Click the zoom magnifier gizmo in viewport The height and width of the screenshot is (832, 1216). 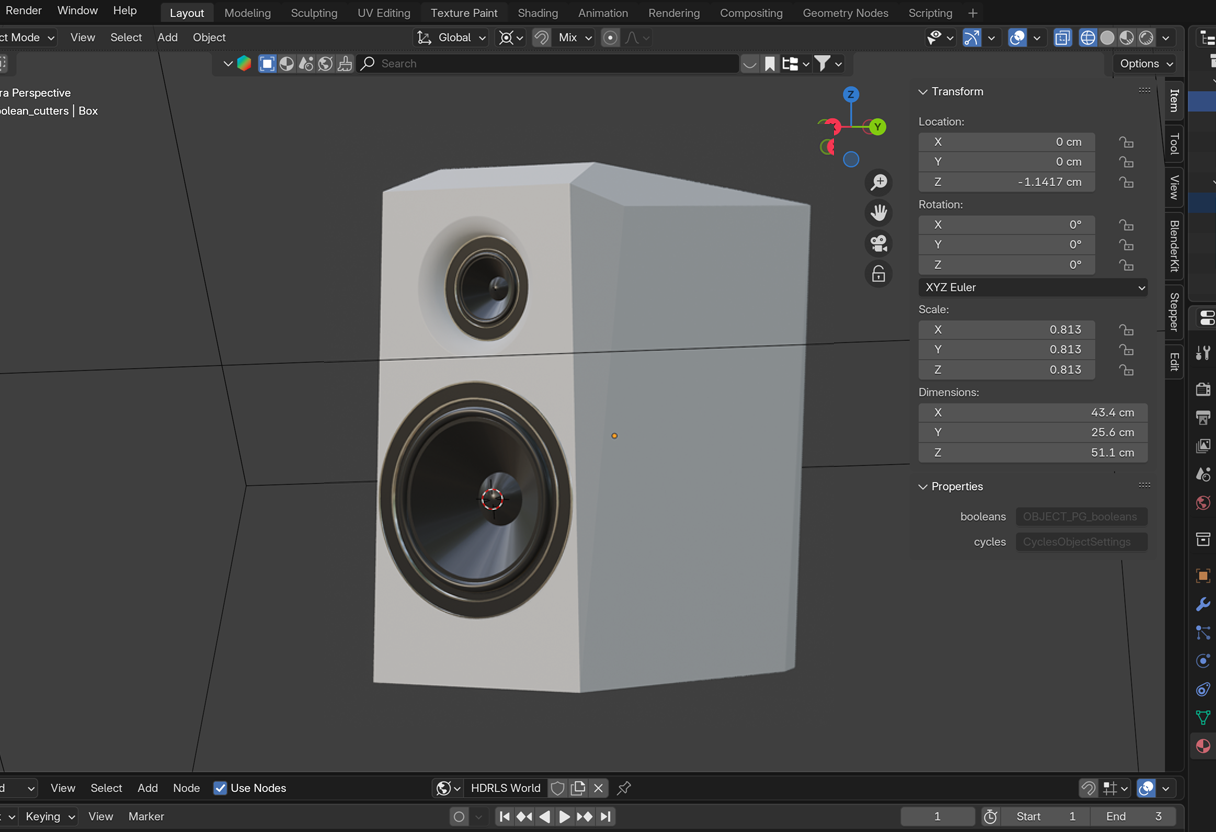point(879,182)
